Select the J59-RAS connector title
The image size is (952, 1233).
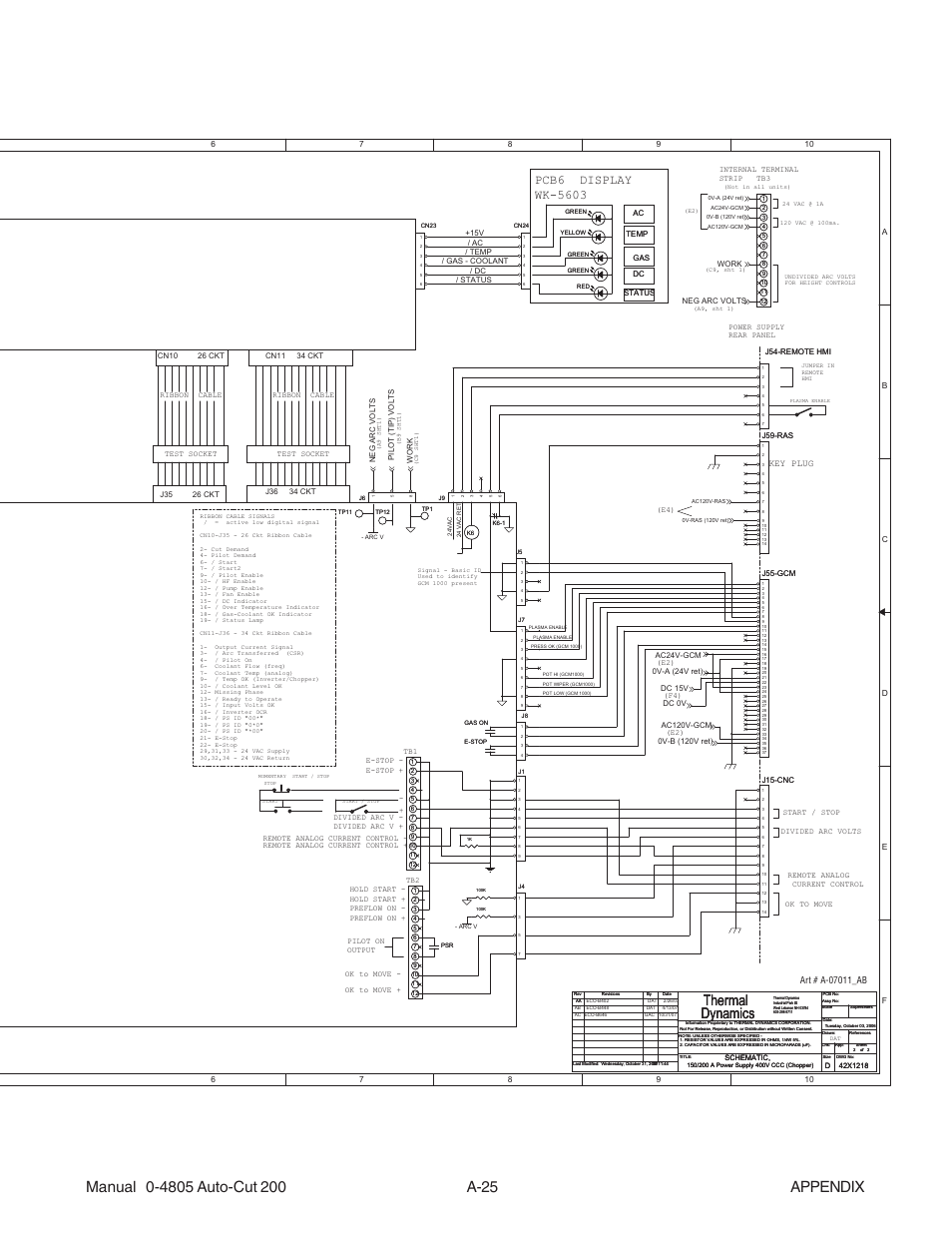777,435
